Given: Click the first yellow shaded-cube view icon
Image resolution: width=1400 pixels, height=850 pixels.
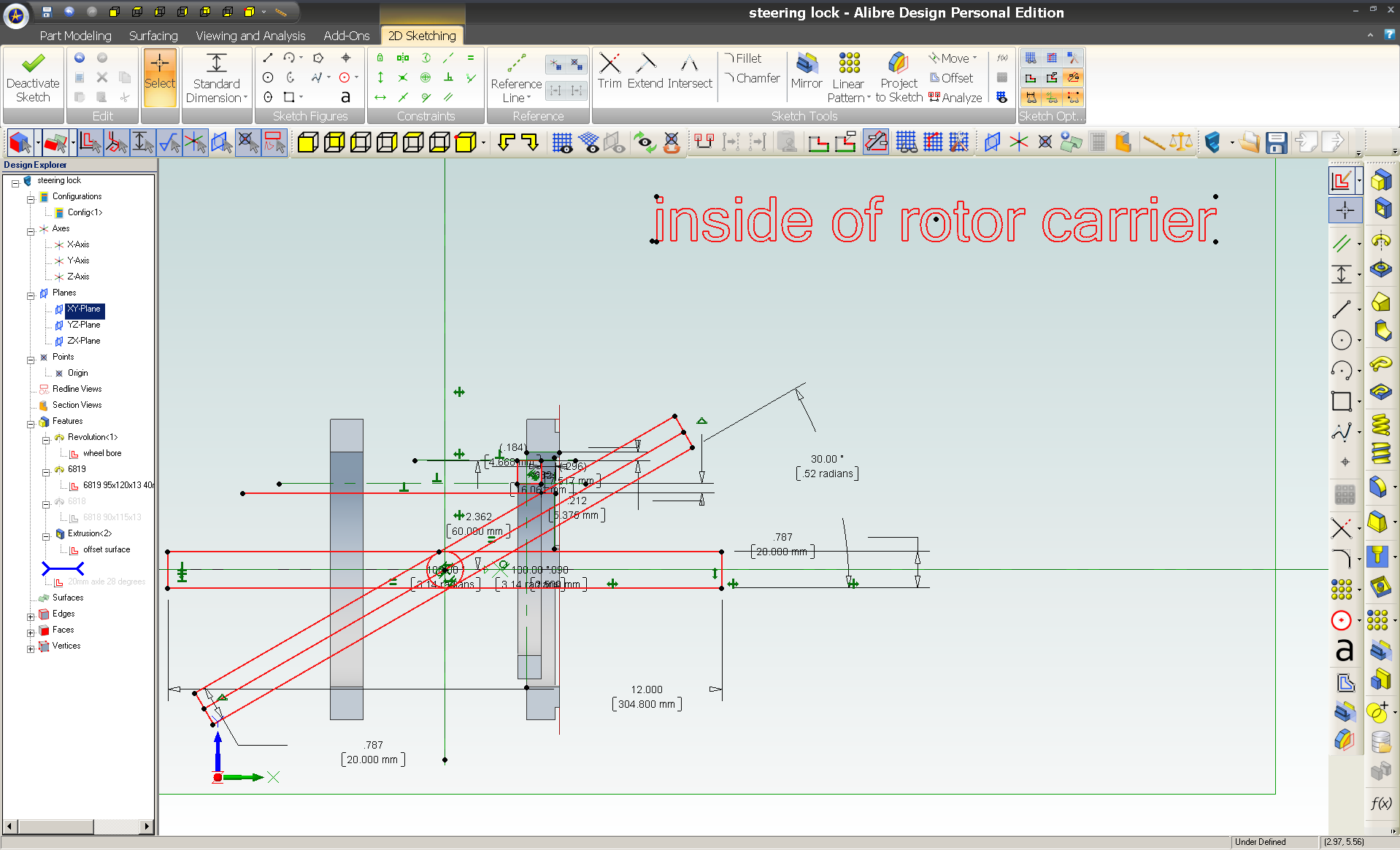Looking at the screenshot, I should pyautogui.click(x=308, y=142).
